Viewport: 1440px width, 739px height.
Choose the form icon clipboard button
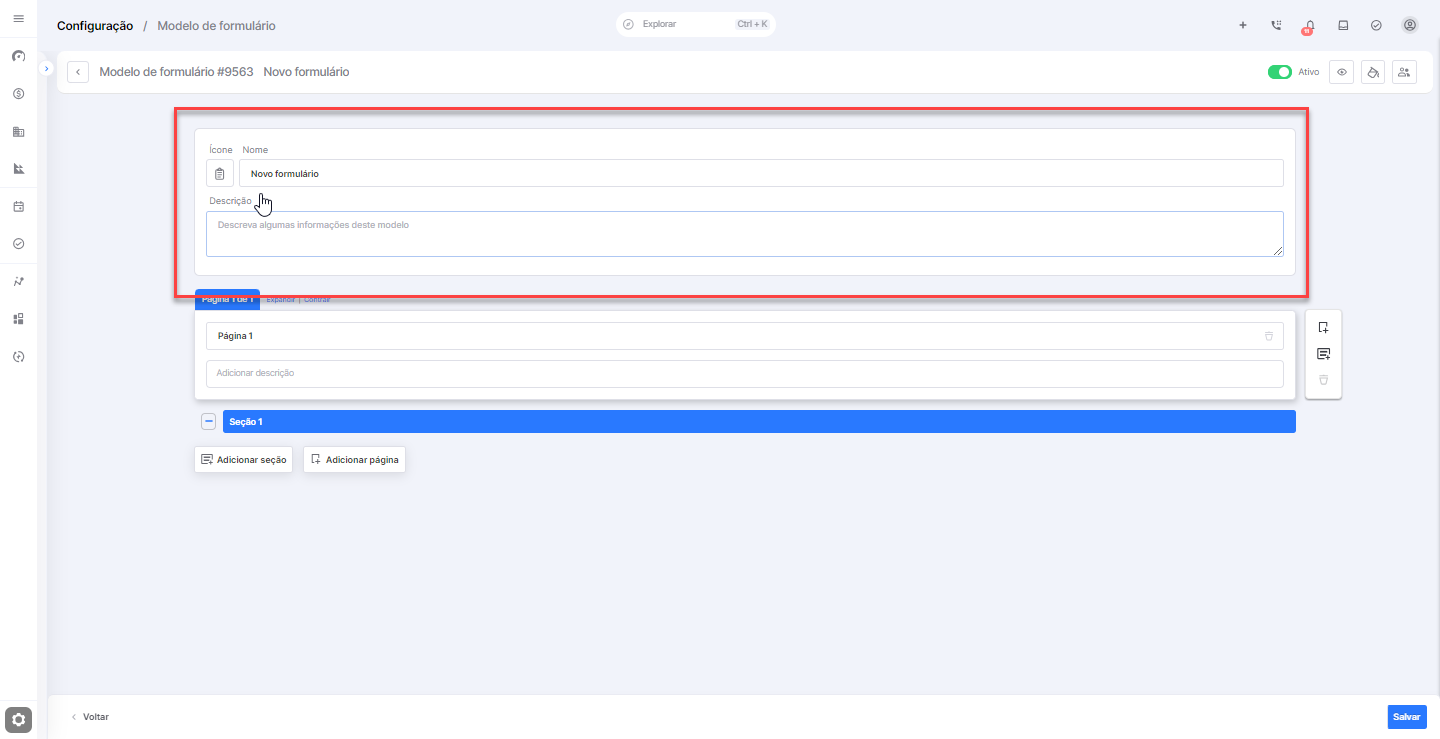(220, 173)
